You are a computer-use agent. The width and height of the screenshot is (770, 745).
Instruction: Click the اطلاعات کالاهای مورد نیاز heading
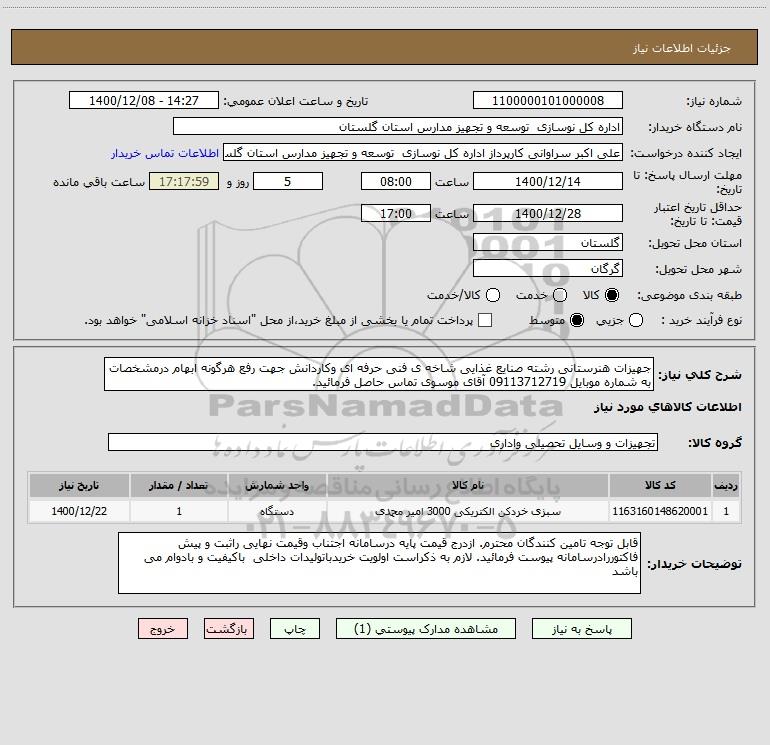pyautogui.click(x=667, y=407)
